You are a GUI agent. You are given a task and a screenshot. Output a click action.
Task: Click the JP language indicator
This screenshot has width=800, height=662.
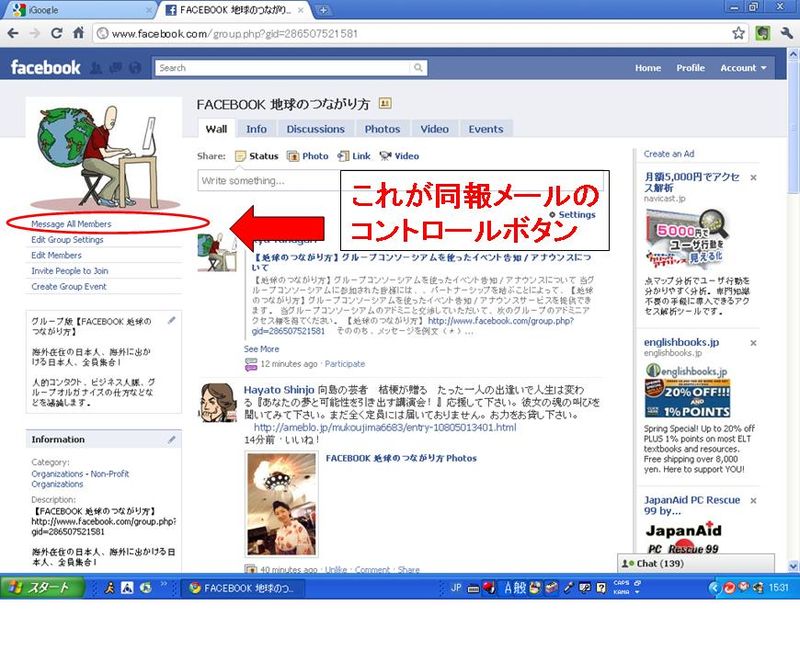(456, 588)
